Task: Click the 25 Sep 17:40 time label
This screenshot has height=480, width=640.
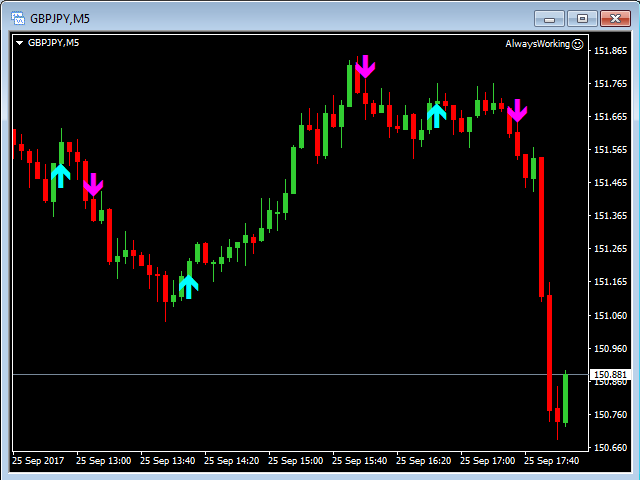Action: (551, 461)
